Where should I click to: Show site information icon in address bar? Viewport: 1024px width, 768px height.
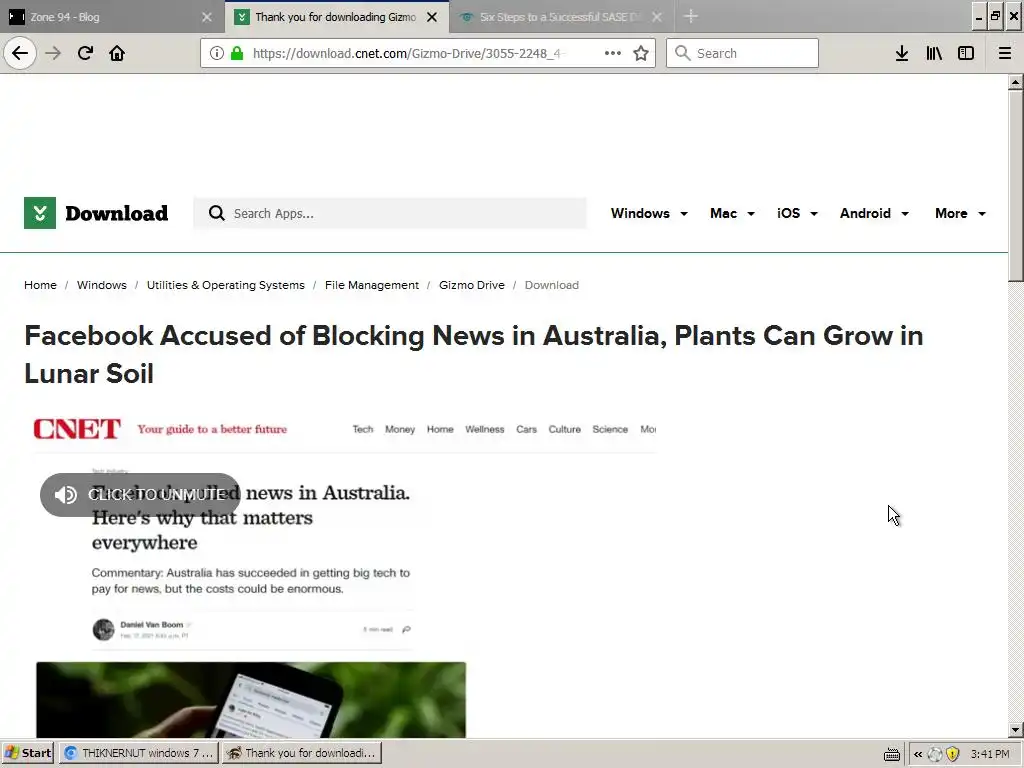click(217, 53)
